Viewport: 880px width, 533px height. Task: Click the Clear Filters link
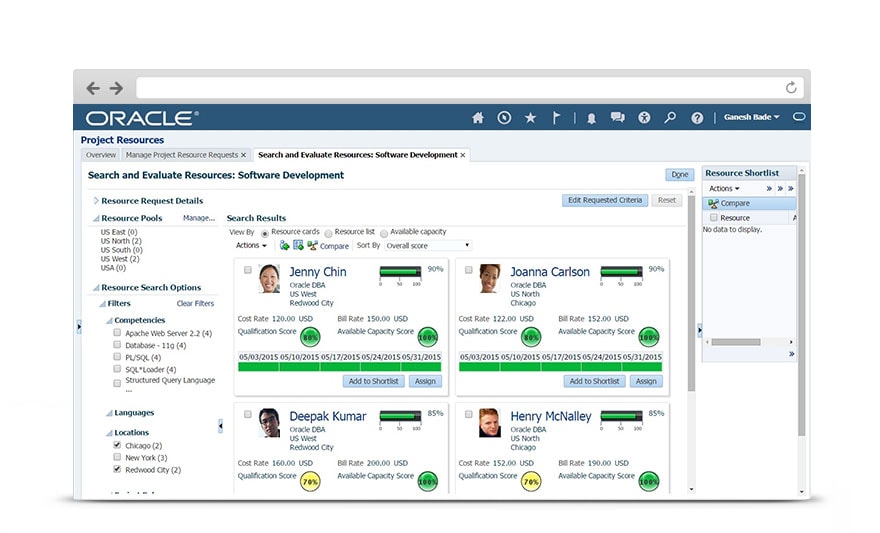[195, 304]
